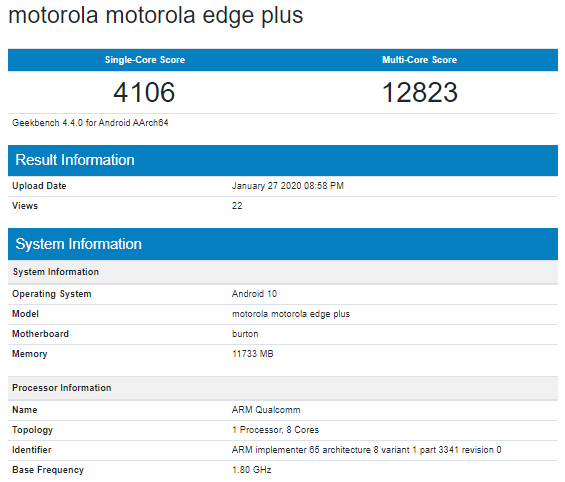
Task: Select the Multi-Core Score header
Action: click(x=419, y=60)
